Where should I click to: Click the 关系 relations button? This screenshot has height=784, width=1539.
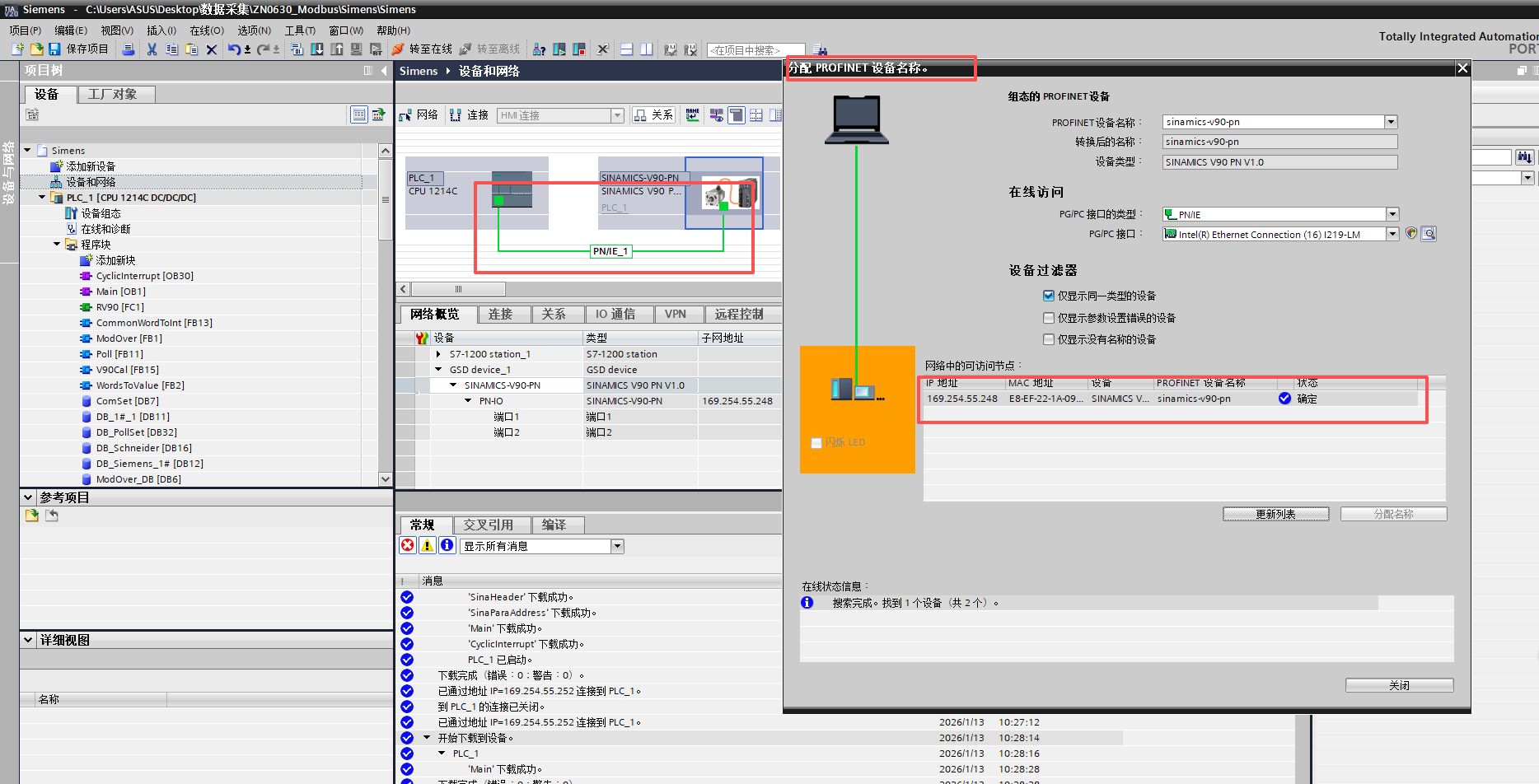point(654,115)
